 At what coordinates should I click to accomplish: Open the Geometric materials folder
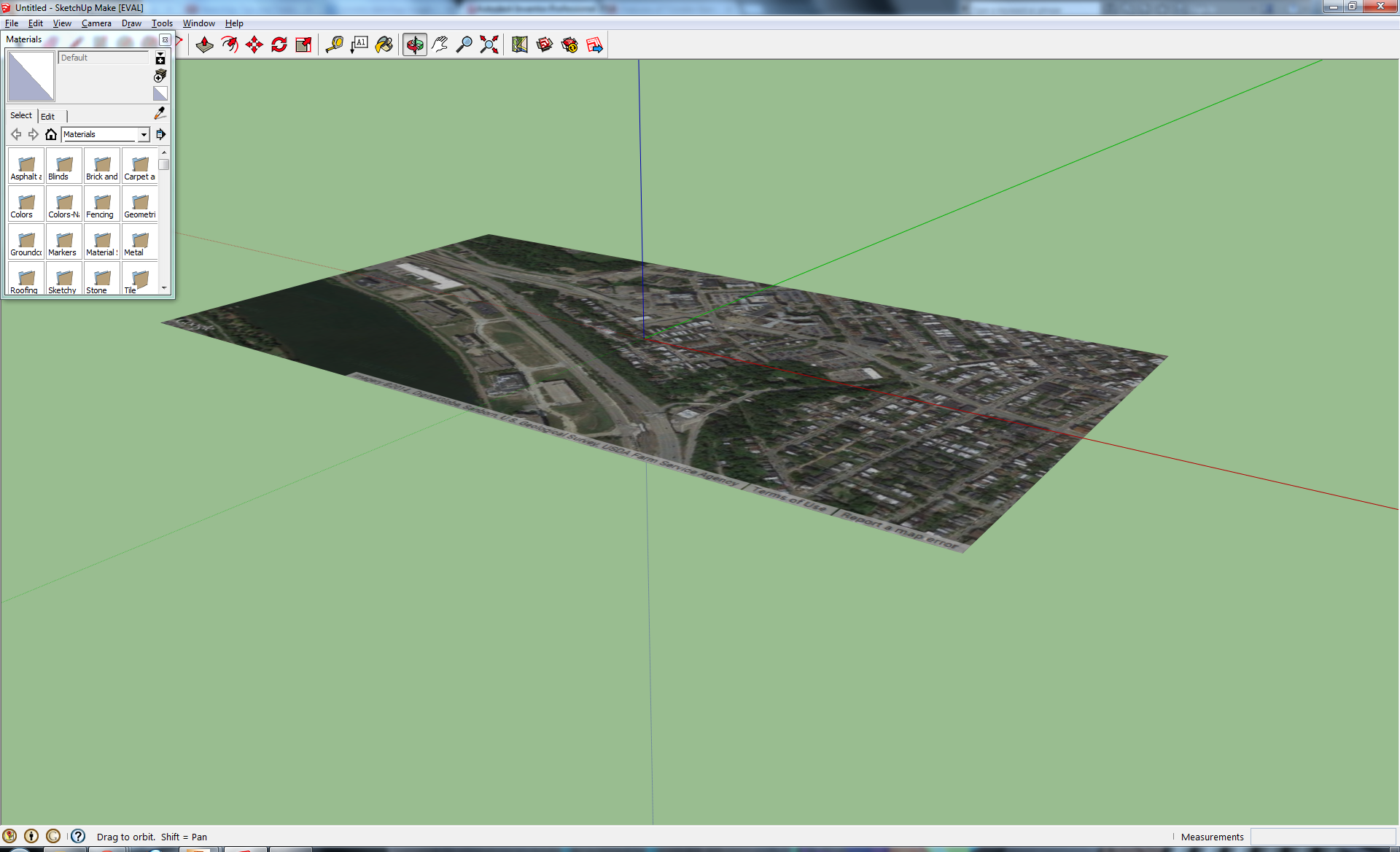point(140,204)
